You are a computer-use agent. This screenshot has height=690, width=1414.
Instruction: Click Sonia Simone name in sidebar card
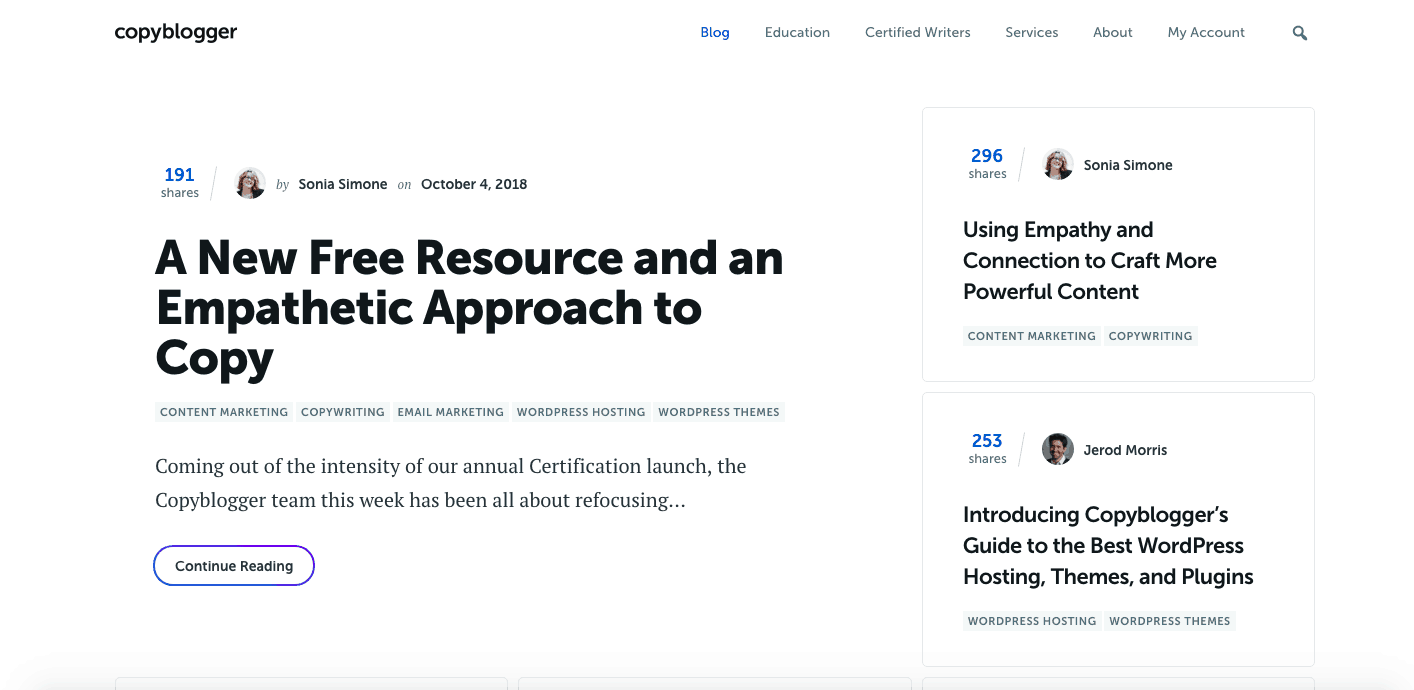click(x=1128, y=165)
